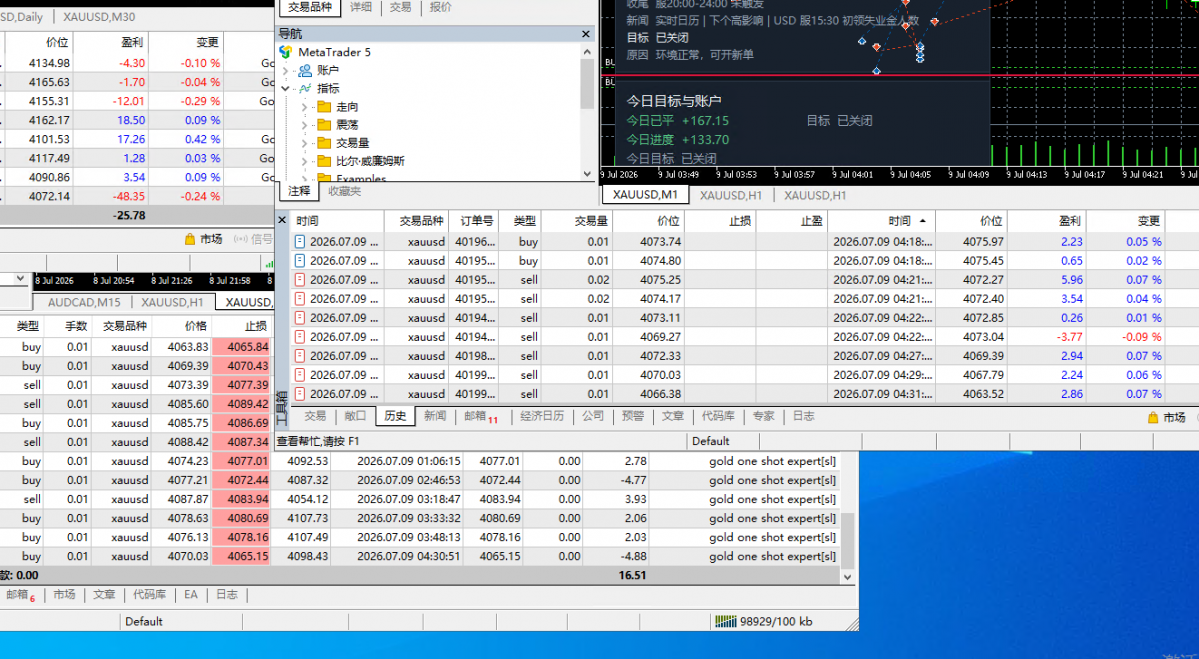Image resolution: width=1199 pixels, height=659 pixels.
Task: Sort history by the 订单号 column header
Action: click(476, 221)
